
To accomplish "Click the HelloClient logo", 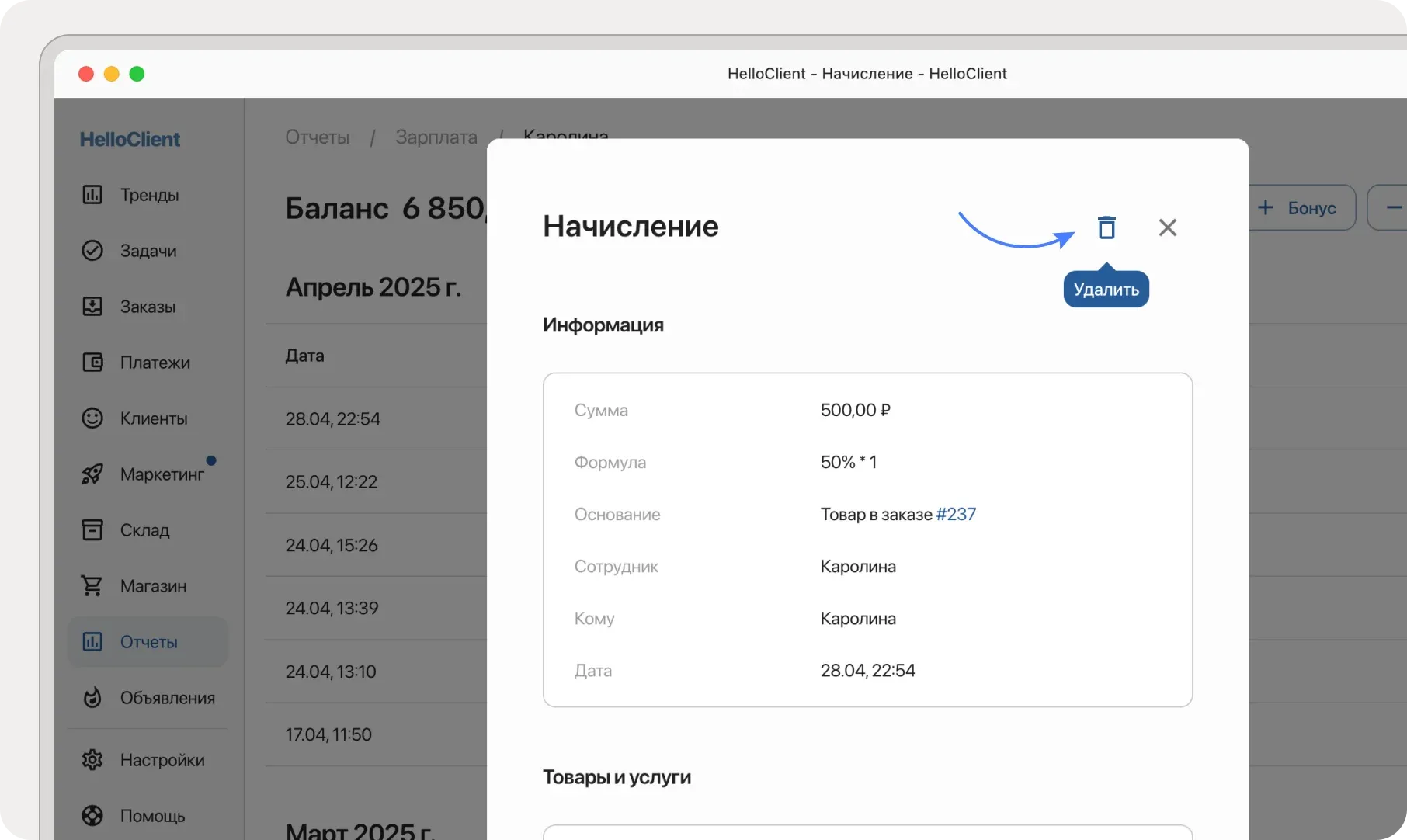I will coord(129,139).
